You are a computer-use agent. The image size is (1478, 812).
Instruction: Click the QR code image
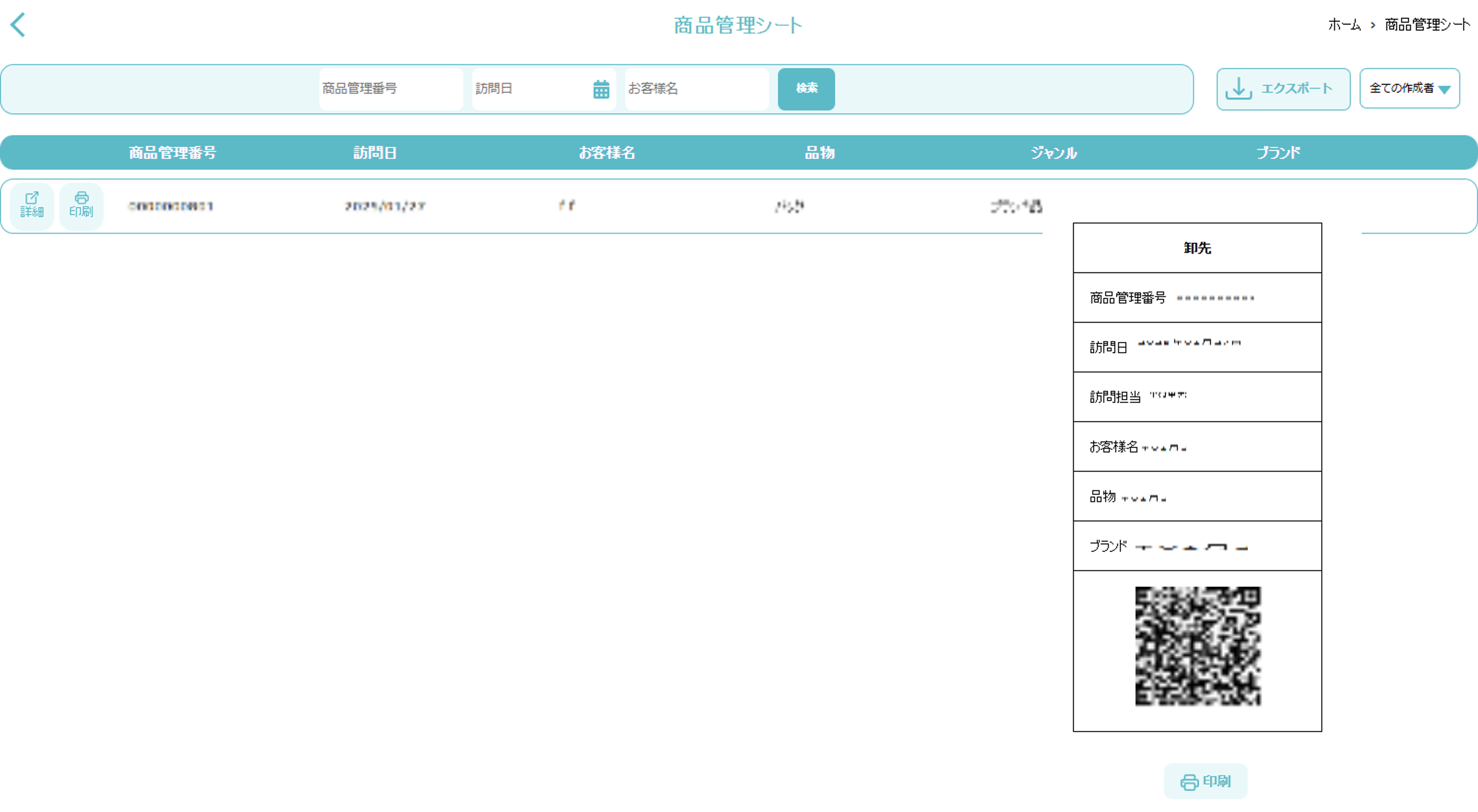coord(1197,646)
